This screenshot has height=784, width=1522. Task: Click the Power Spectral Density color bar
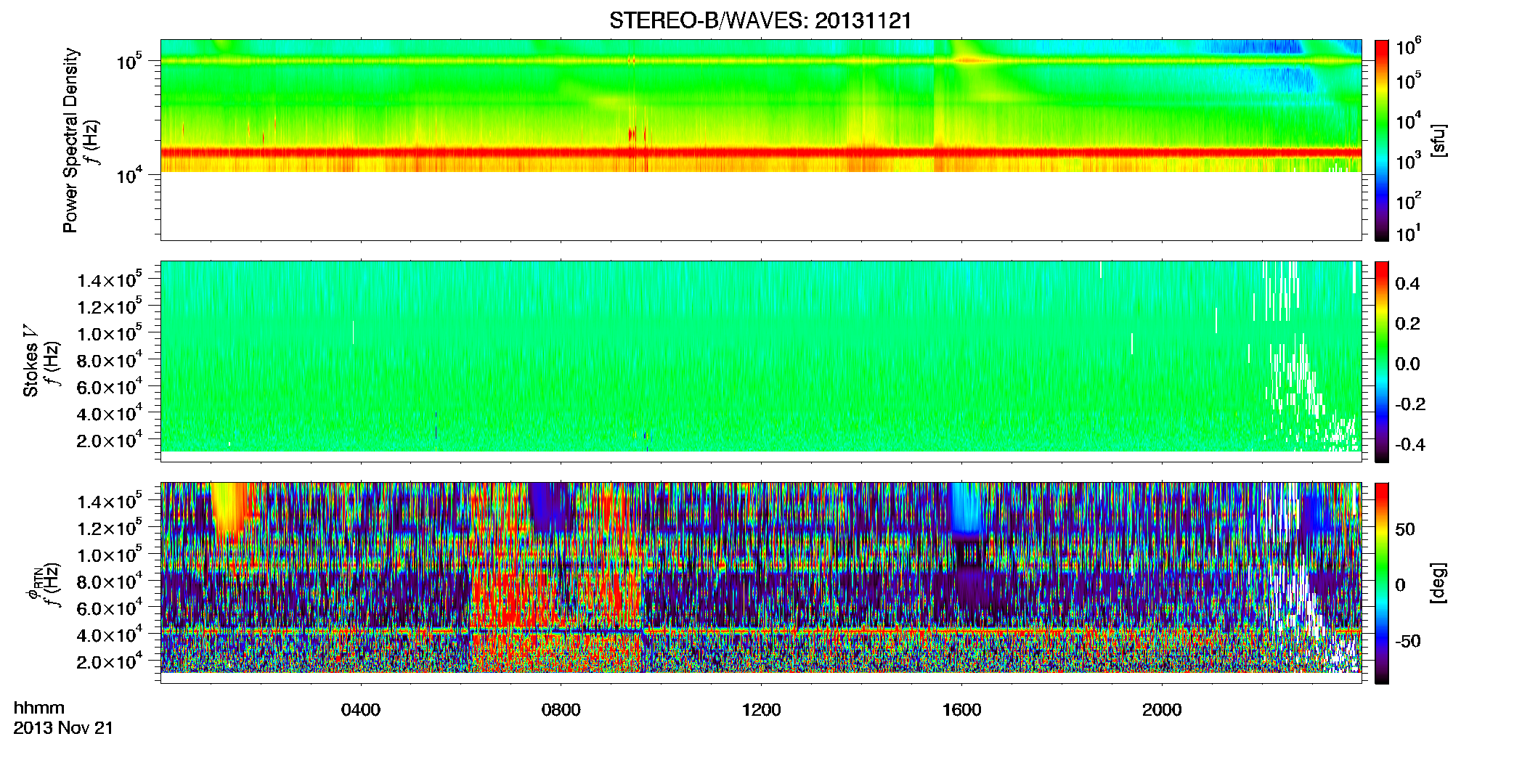pos(1382,140)
